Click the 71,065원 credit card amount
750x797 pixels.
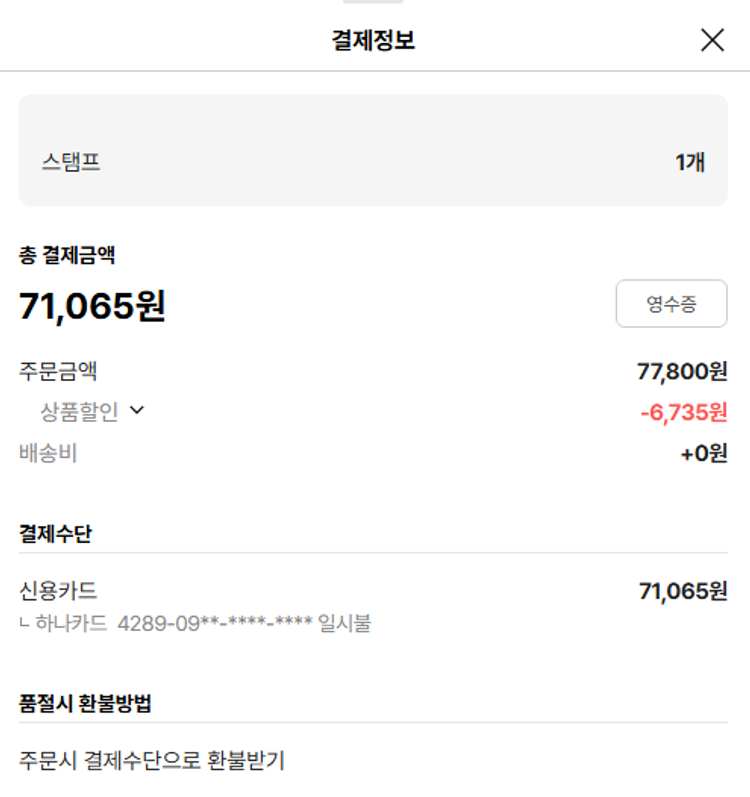click(683, 591)
